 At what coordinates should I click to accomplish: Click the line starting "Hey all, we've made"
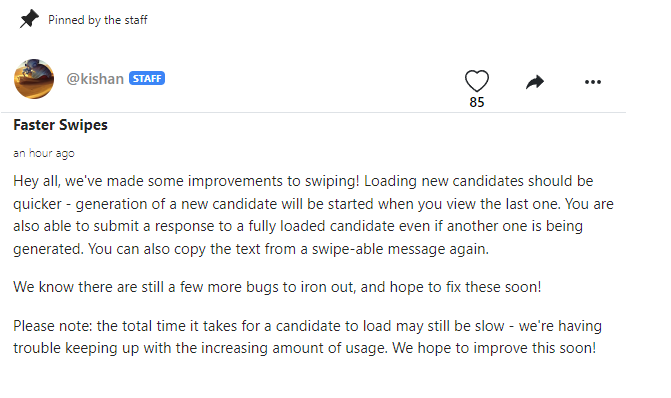pyautogui.click(x=303, y=181)
